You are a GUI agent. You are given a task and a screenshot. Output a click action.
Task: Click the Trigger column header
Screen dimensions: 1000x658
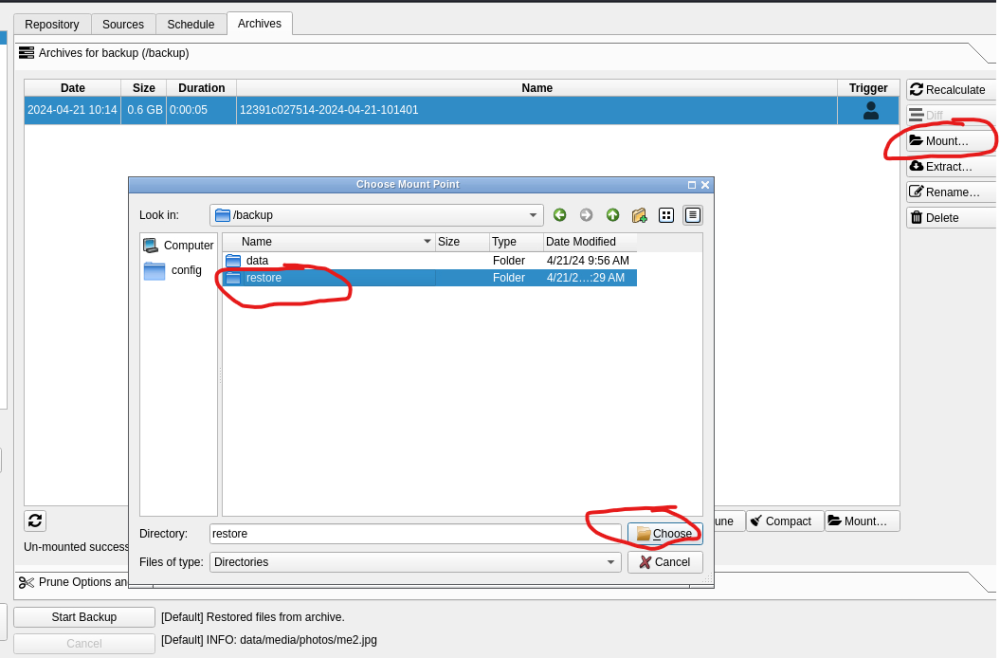(x=868, y=88)
